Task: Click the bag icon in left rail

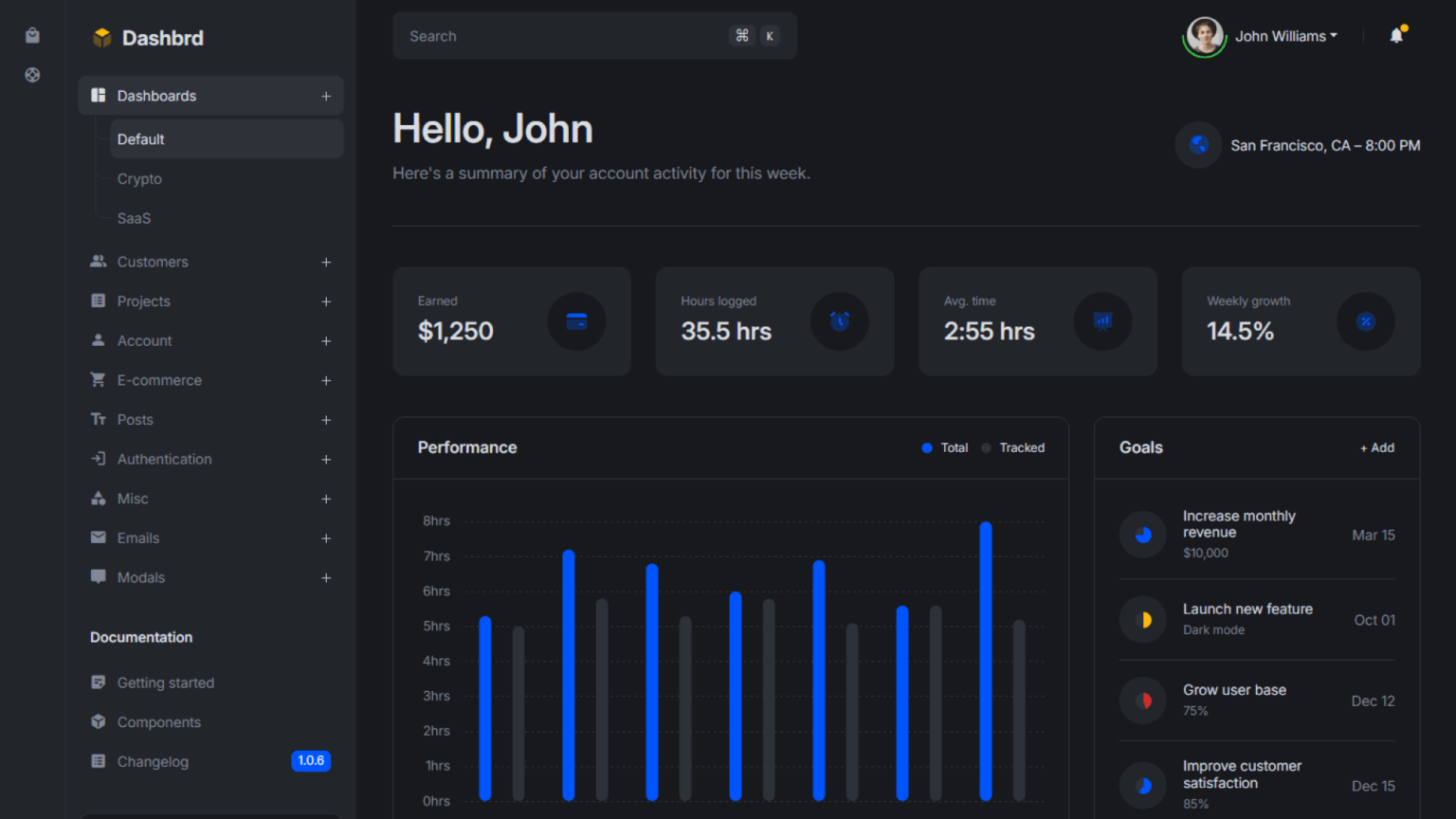Action: [x=32, y=36]
